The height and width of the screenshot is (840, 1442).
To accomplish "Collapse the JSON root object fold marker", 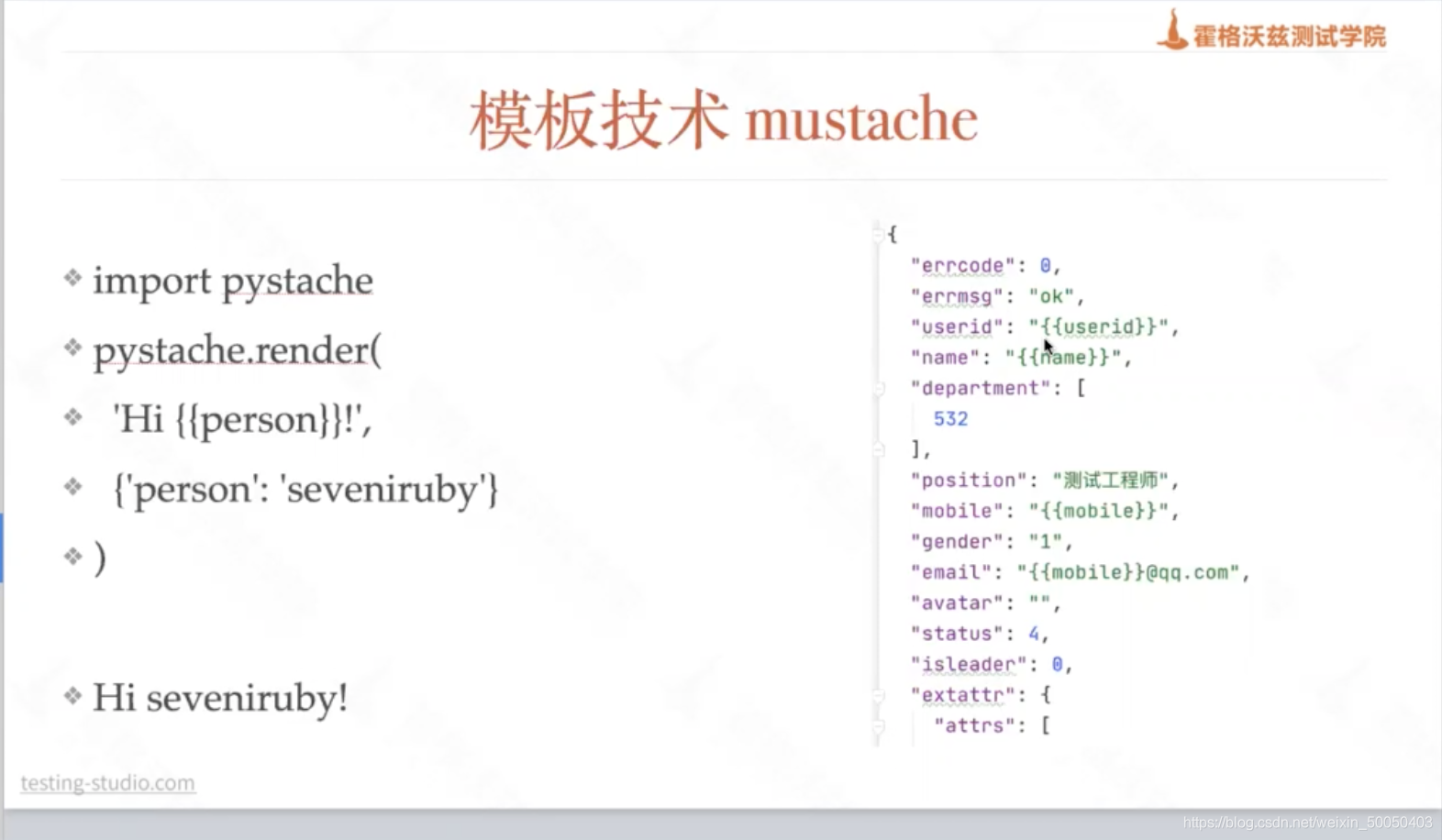I will click(877, 235).
